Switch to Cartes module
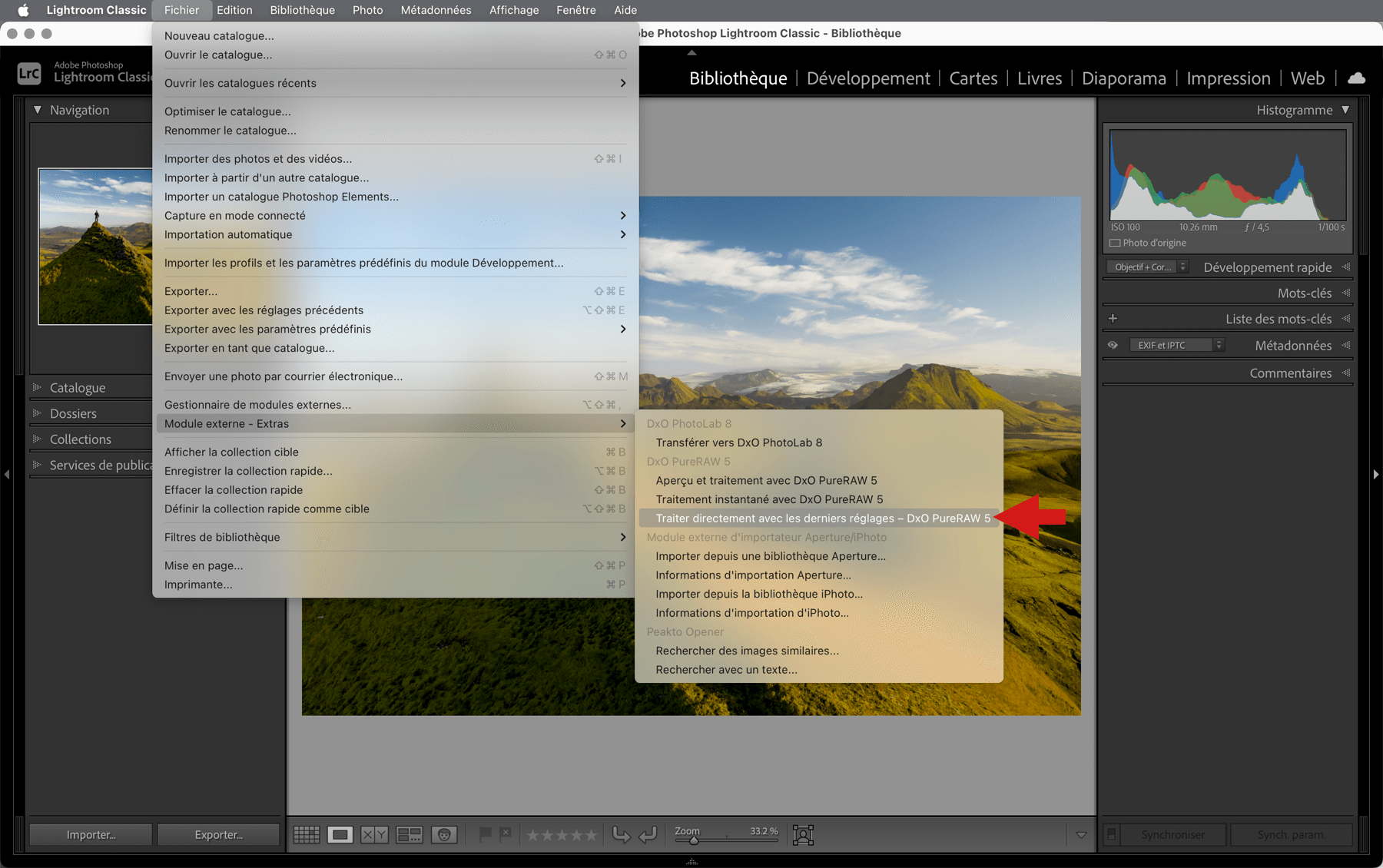Image resolution: width=1383 pixels, height=868 pixels. point(973,78)
